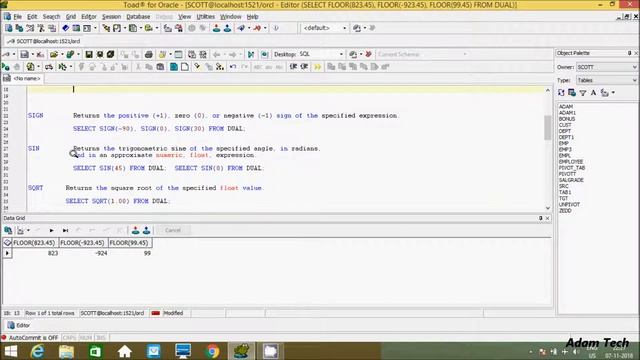Click printer icon in editor toolbar

[149, 54]
